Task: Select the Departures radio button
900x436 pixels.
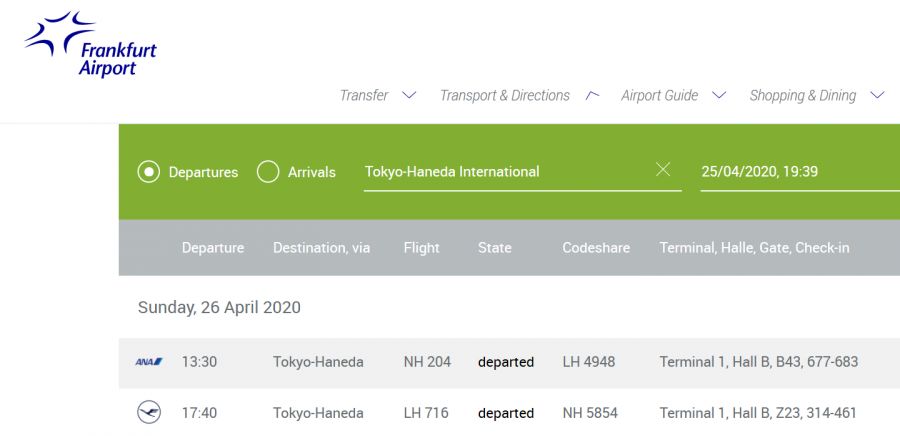Action: (x=149, y=172)
